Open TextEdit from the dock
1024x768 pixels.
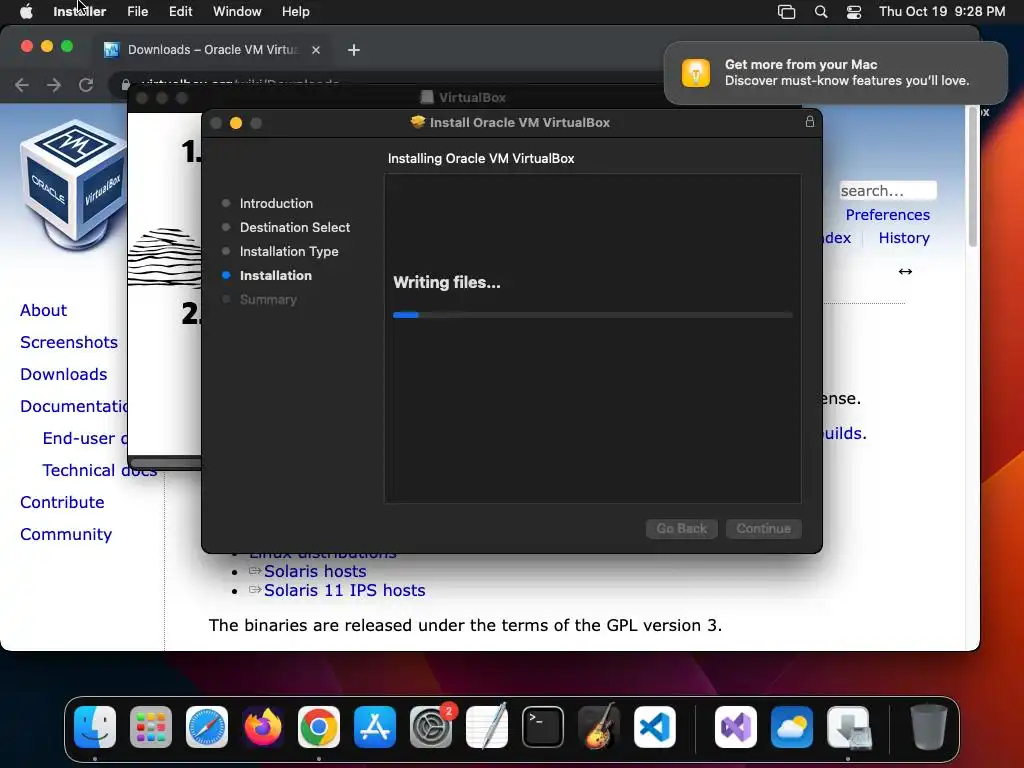click(487, 727)
